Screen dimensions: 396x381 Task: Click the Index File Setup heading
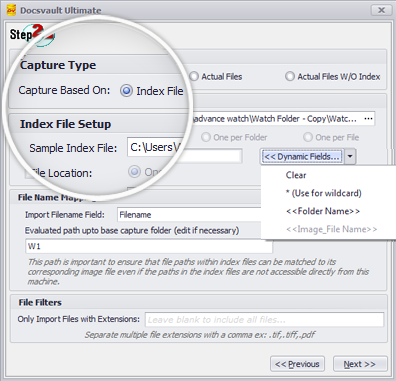click(65, 124)
